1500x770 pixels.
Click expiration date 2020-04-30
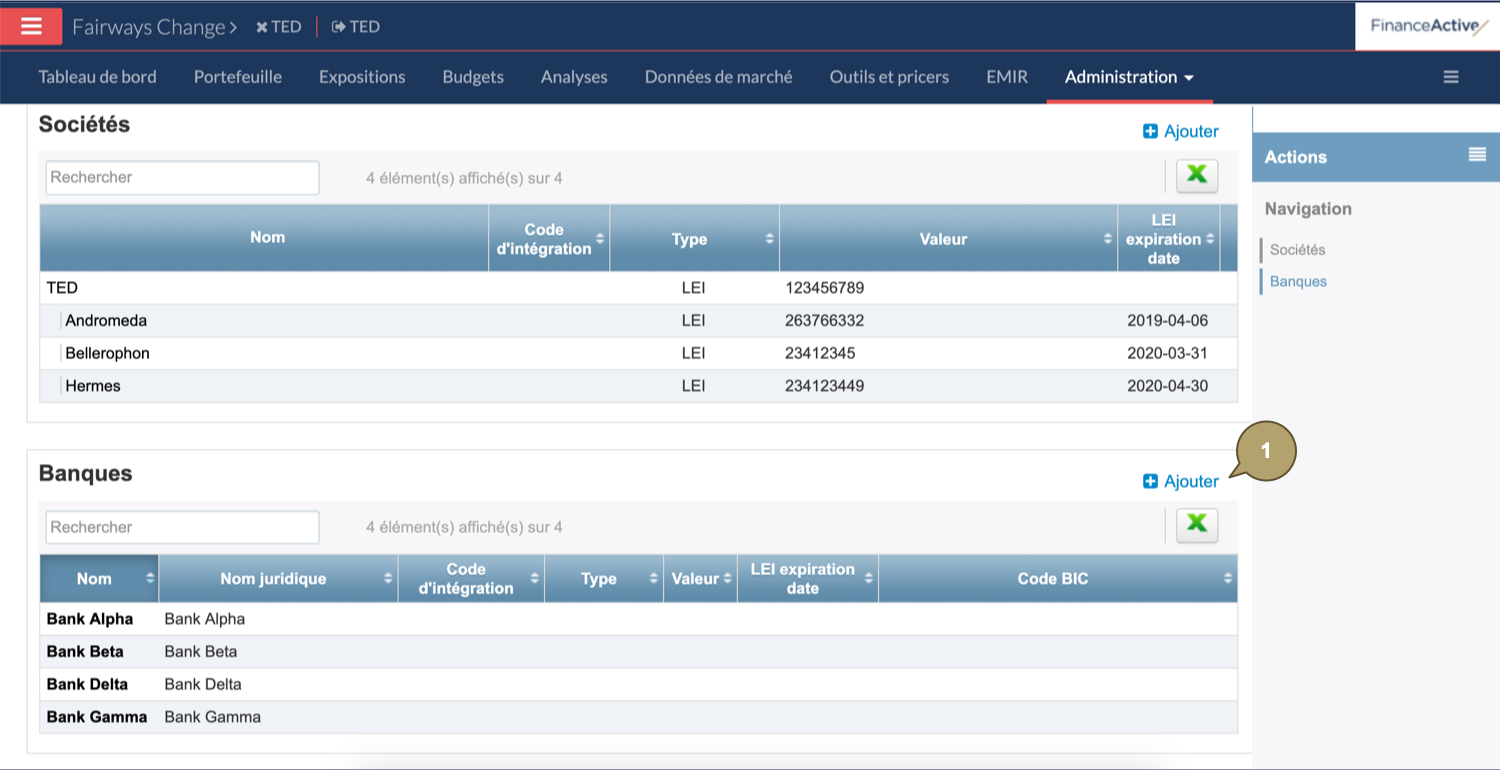click(x=1167, y=386)
